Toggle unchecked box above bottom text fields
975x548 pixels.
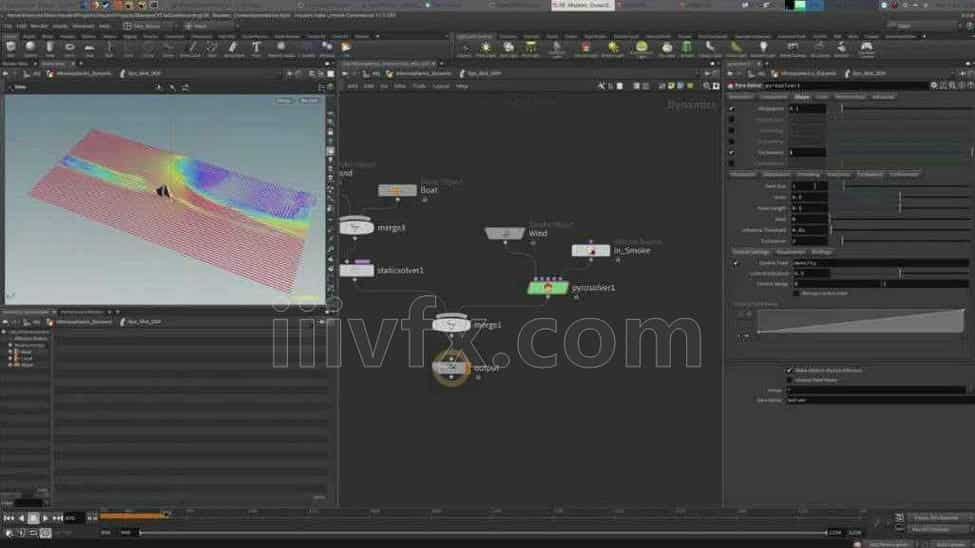coord(789,379)
